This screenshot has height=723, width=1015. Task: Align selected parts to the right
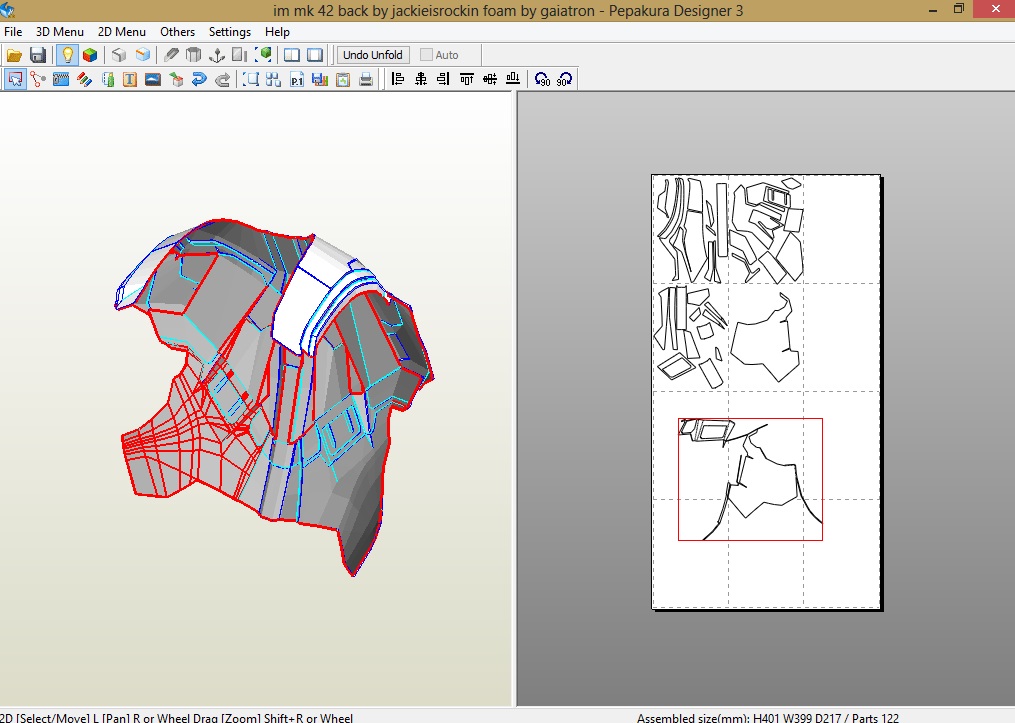click(443, 79)
